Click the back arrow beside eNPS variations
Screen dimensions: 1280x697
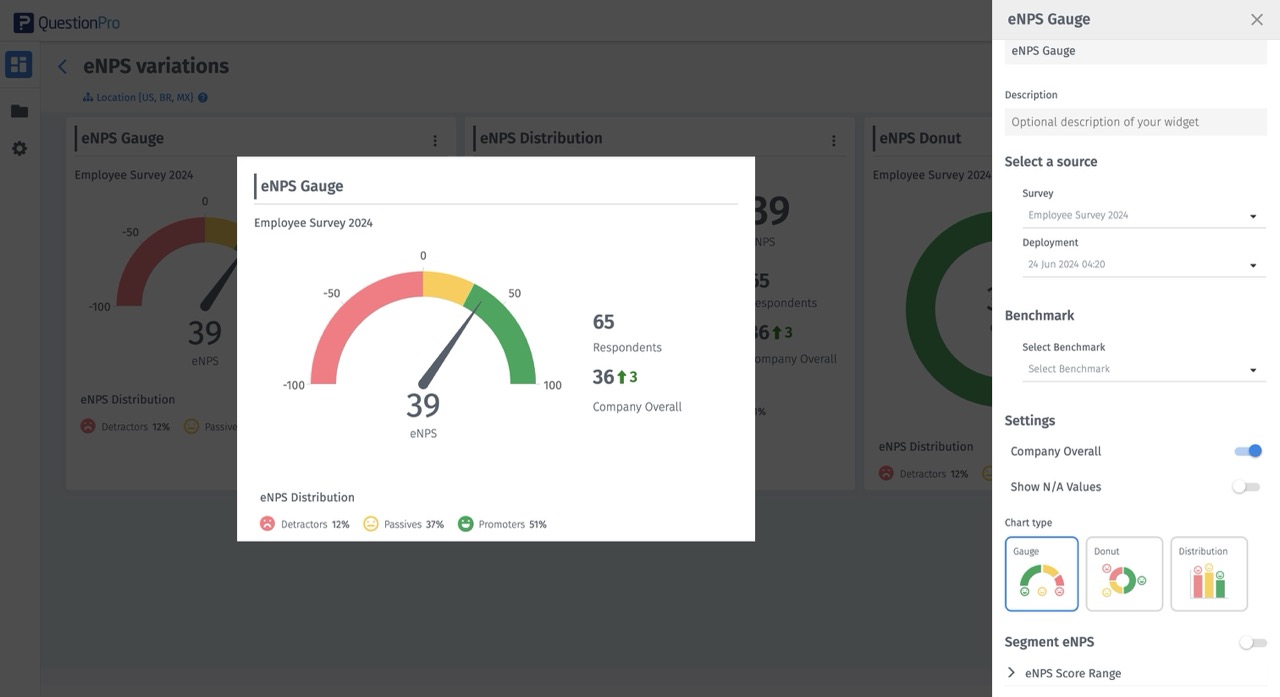point(62,67)
